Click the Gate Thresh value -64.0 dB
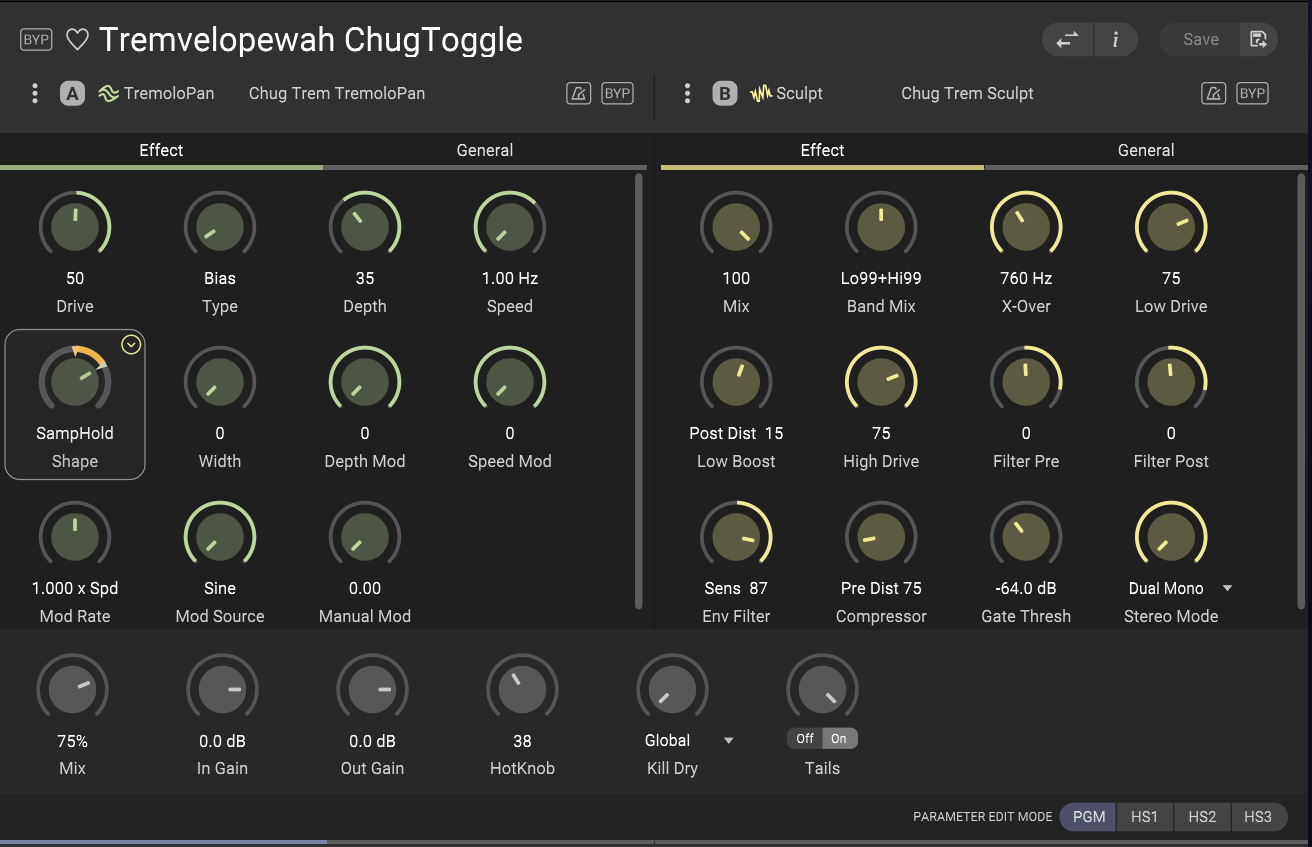This screenshot has width=1312, height=847. 1026,588
